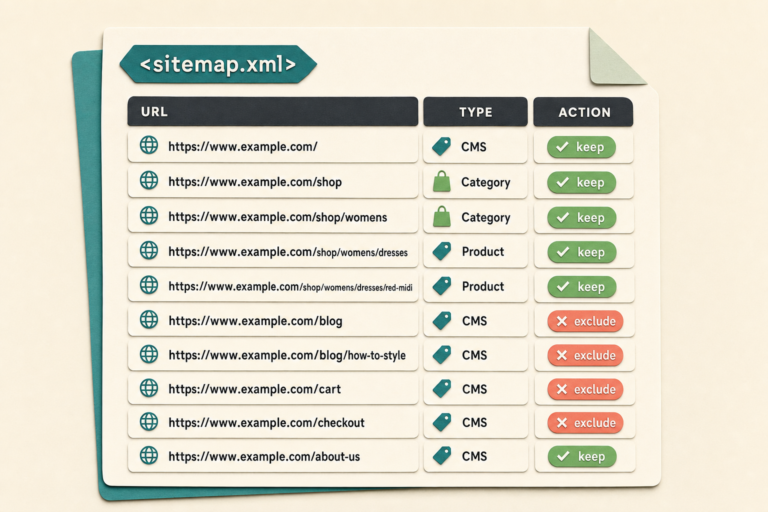Click the tag icon in the /cart row
The image size is (768, 512).
pyautogui.click(x=442, y=389)
